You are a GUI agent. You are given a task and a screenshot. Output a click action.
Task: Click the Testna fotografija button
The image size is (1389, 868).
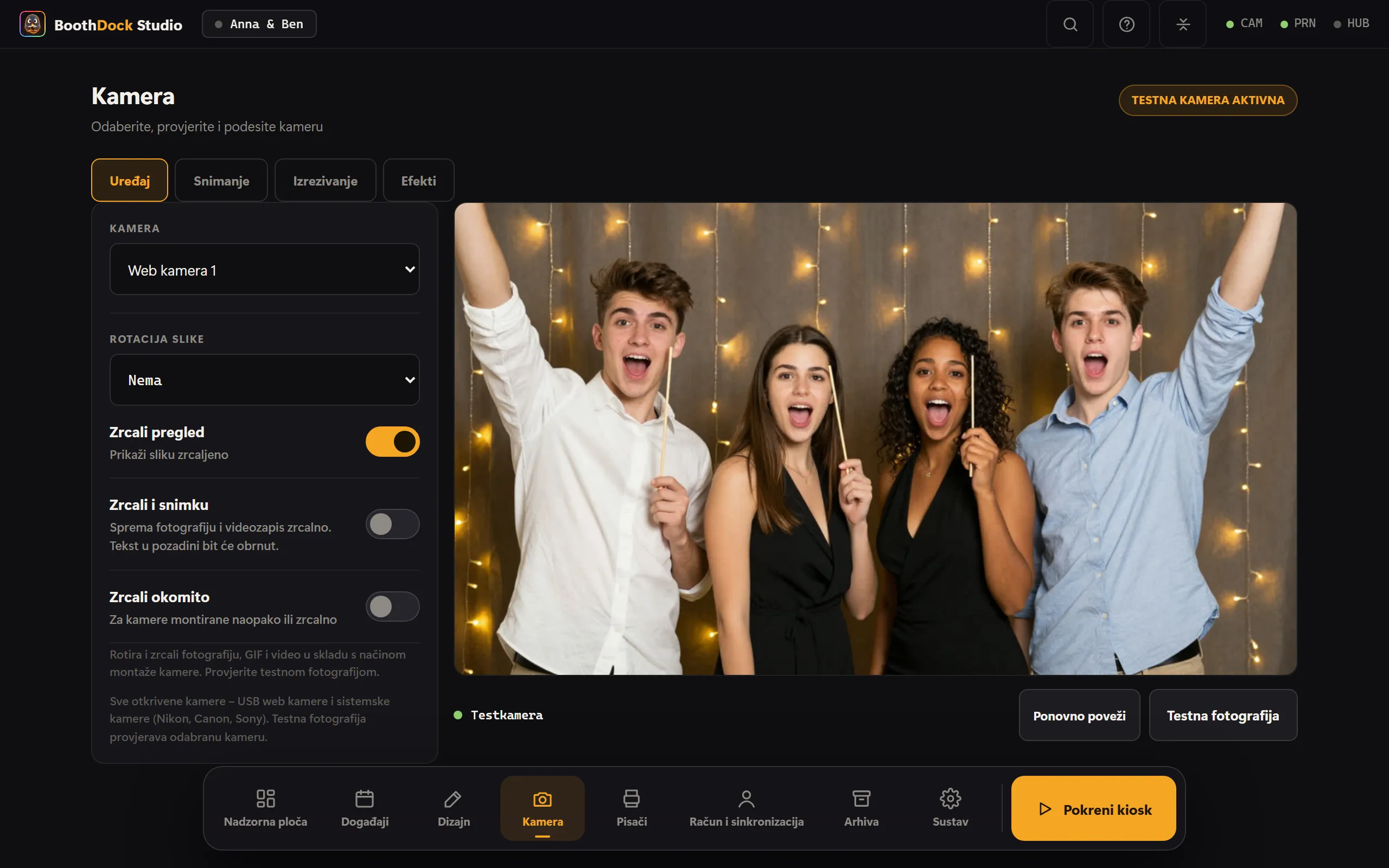click(x=1222, y=716)
